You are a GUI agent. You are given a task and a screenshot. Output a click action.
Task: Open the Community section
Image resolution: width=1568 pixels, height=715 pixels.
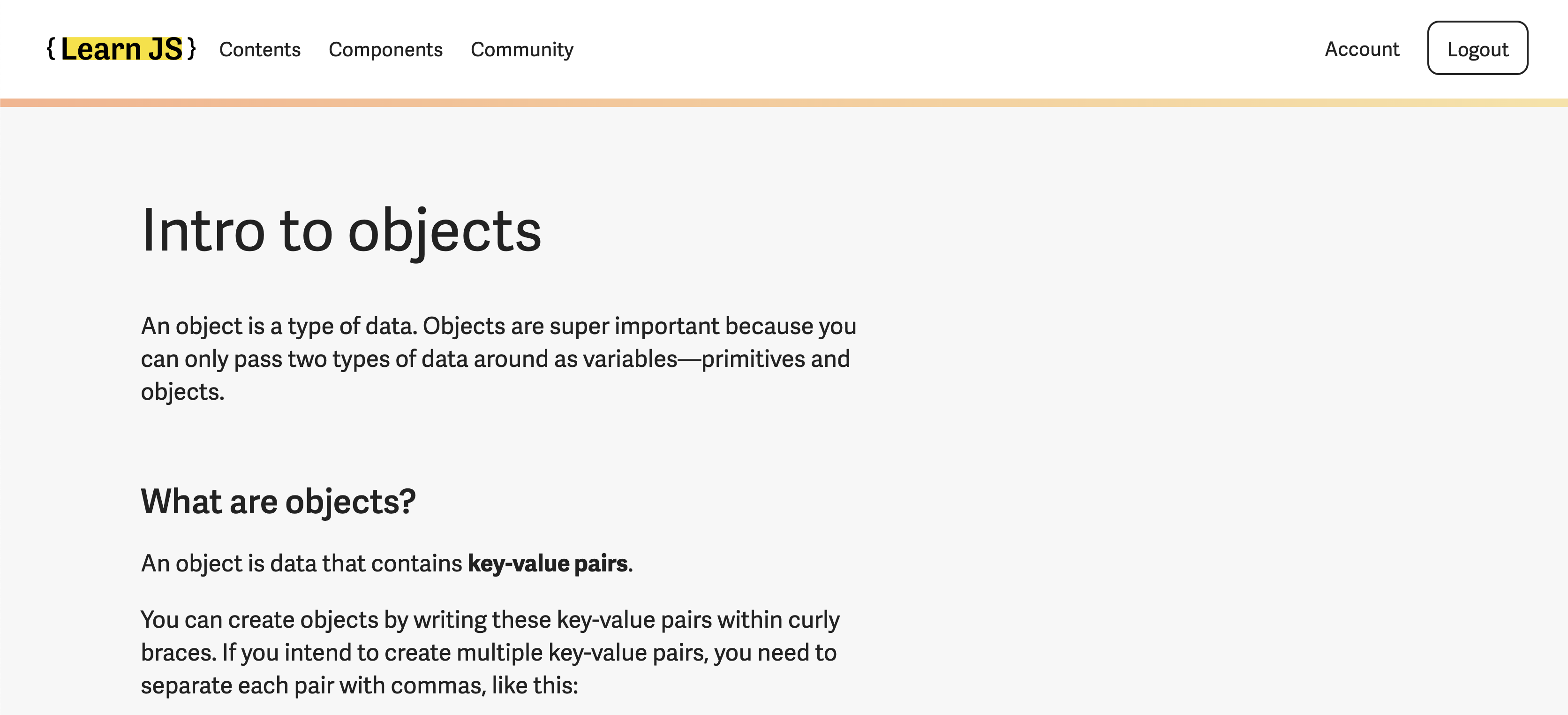tap(522, 49)
